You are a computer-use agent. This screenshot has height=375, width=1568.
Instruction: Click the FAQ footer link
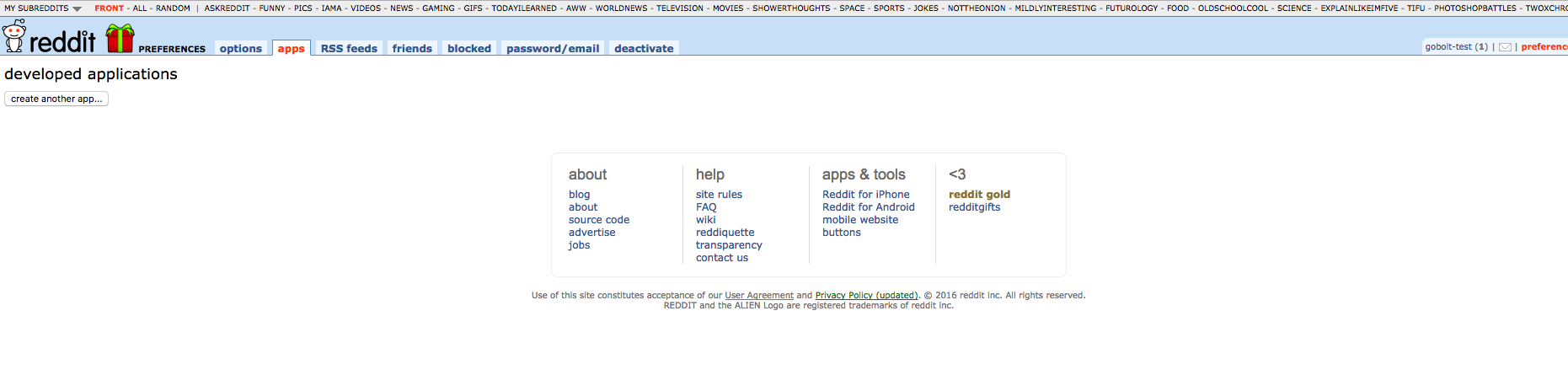(706, 207)
